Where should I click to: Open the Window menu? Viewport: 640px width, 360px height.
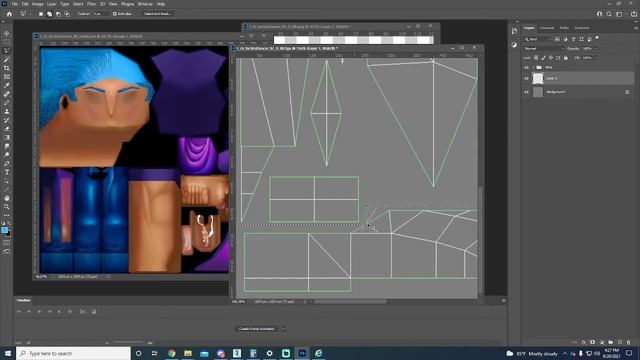[145, 4]
